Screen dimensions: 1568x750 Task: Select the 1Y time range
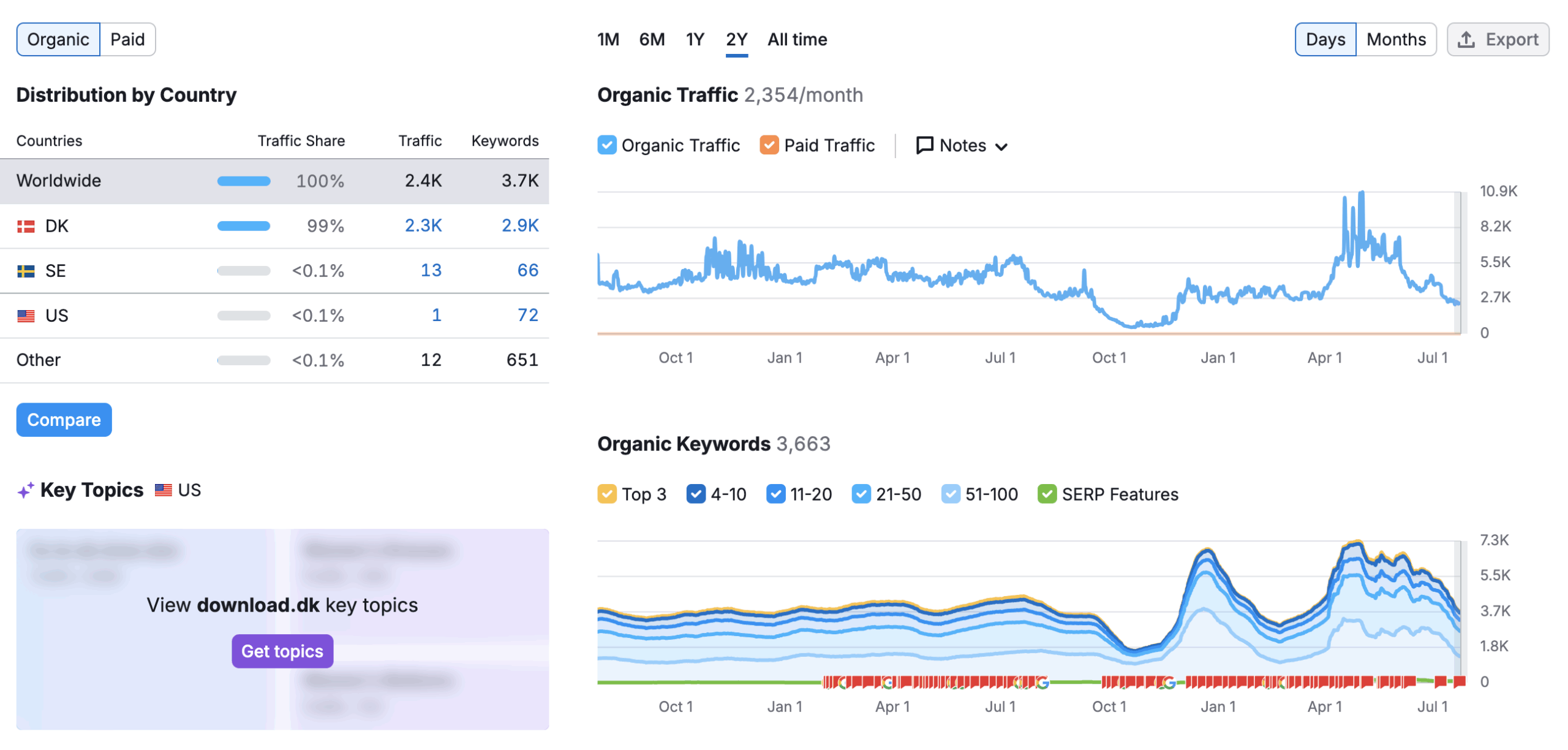click(695, 40)
